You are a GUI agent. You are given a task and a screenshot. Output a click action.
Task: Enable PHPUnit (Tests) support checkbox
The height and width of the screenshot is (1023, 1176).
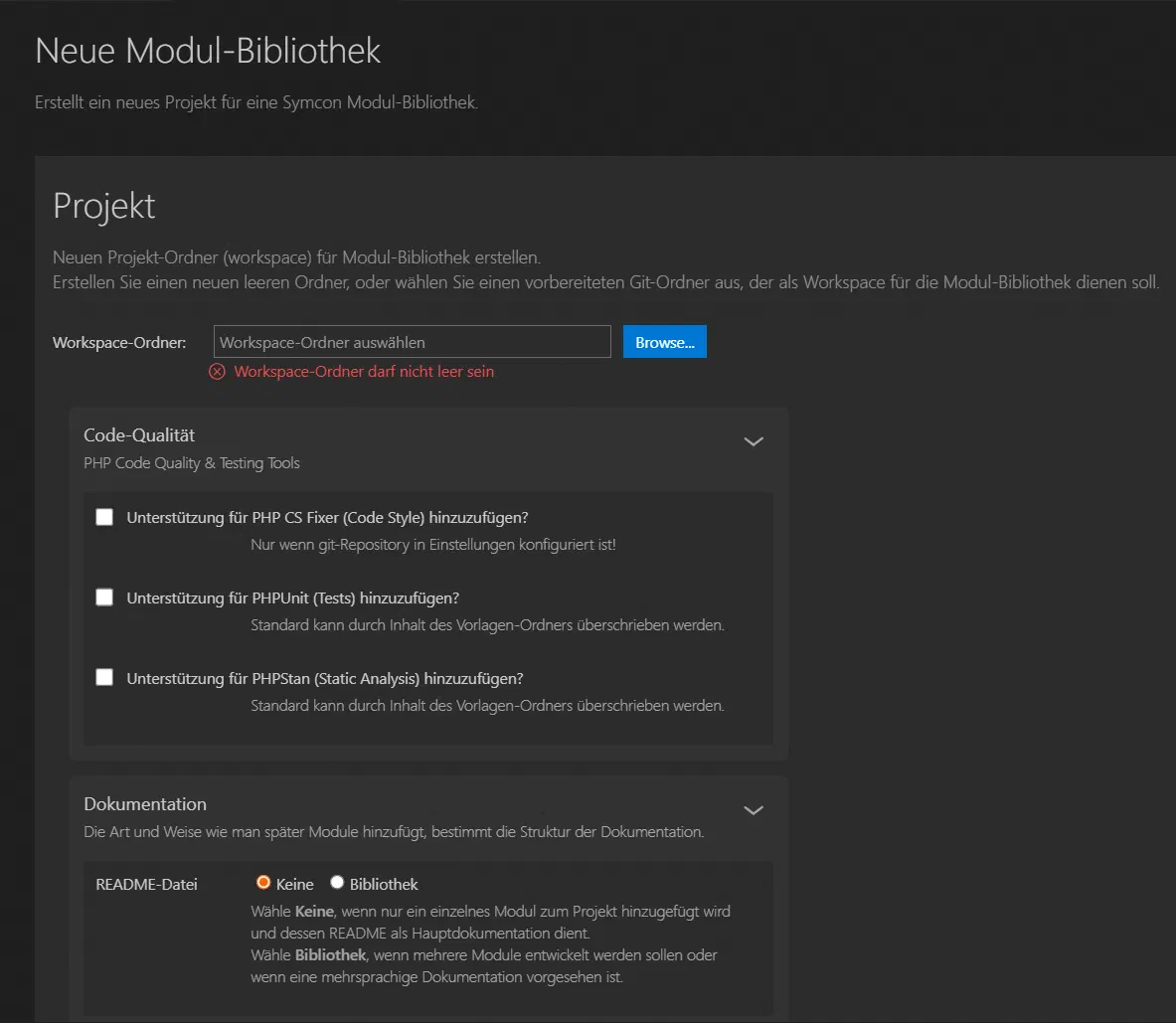coord(104,597)
